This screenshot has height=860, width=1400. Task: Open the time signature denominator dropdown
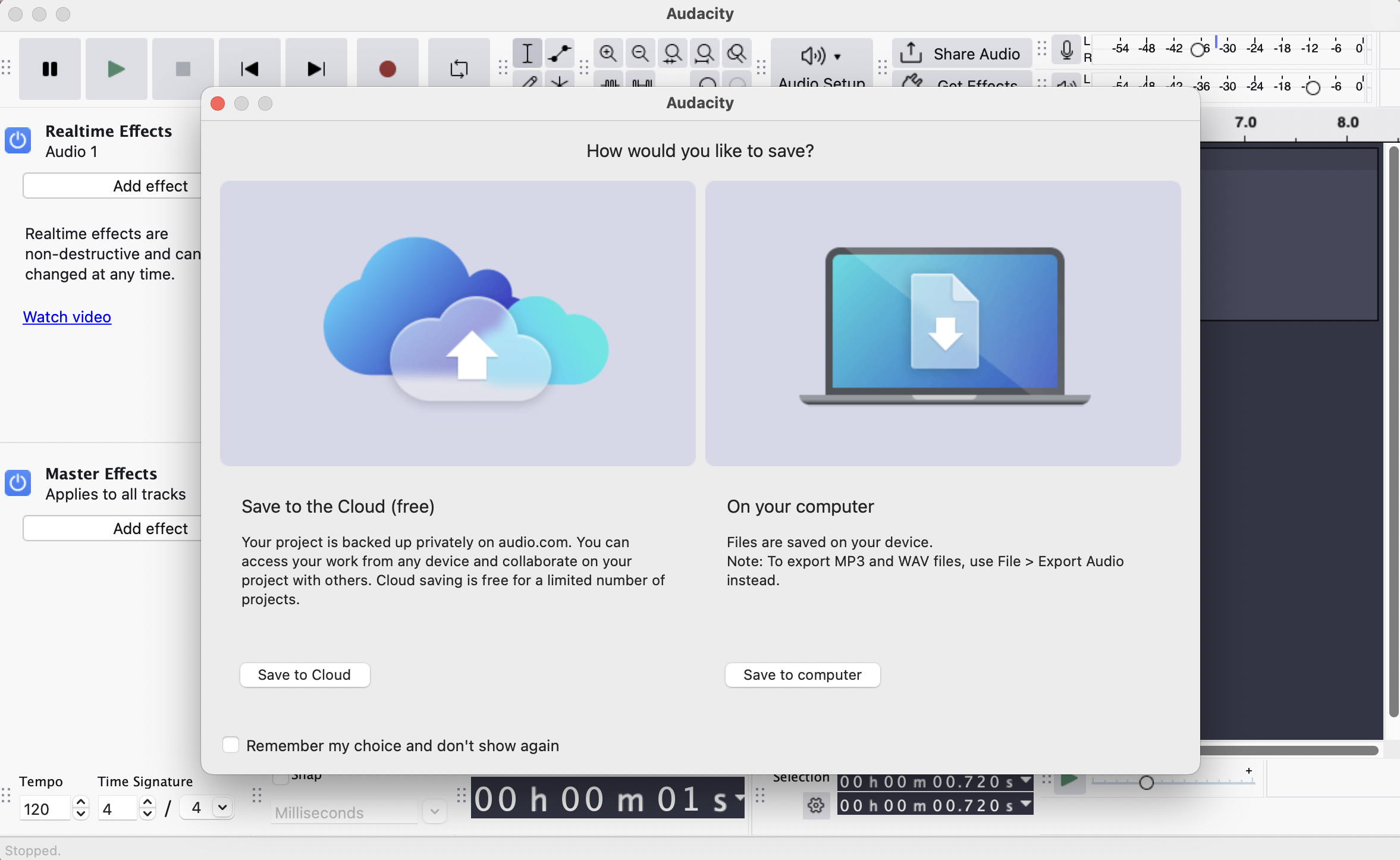coord(222,808)
